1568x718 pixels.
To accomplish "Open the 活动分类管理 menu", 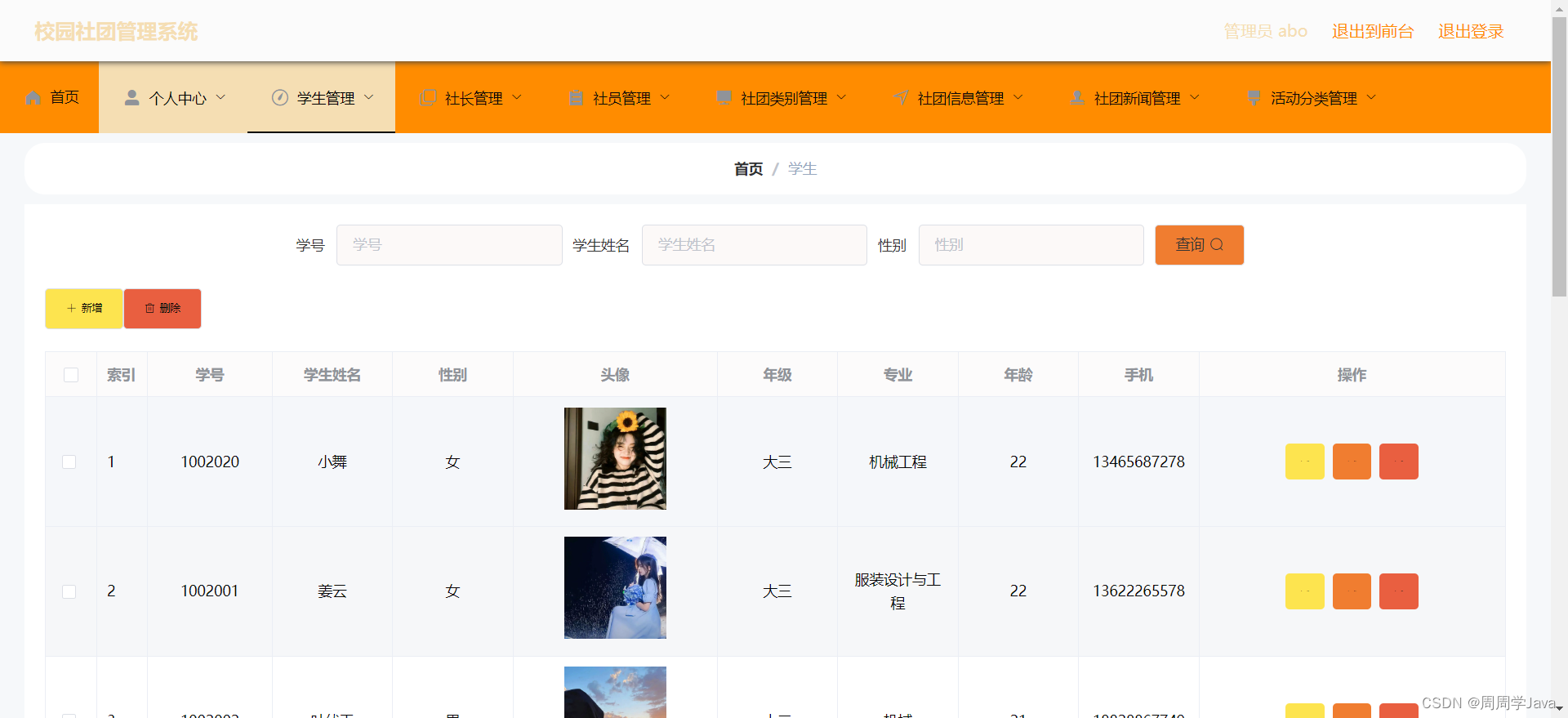I will tap(1310, 98).
